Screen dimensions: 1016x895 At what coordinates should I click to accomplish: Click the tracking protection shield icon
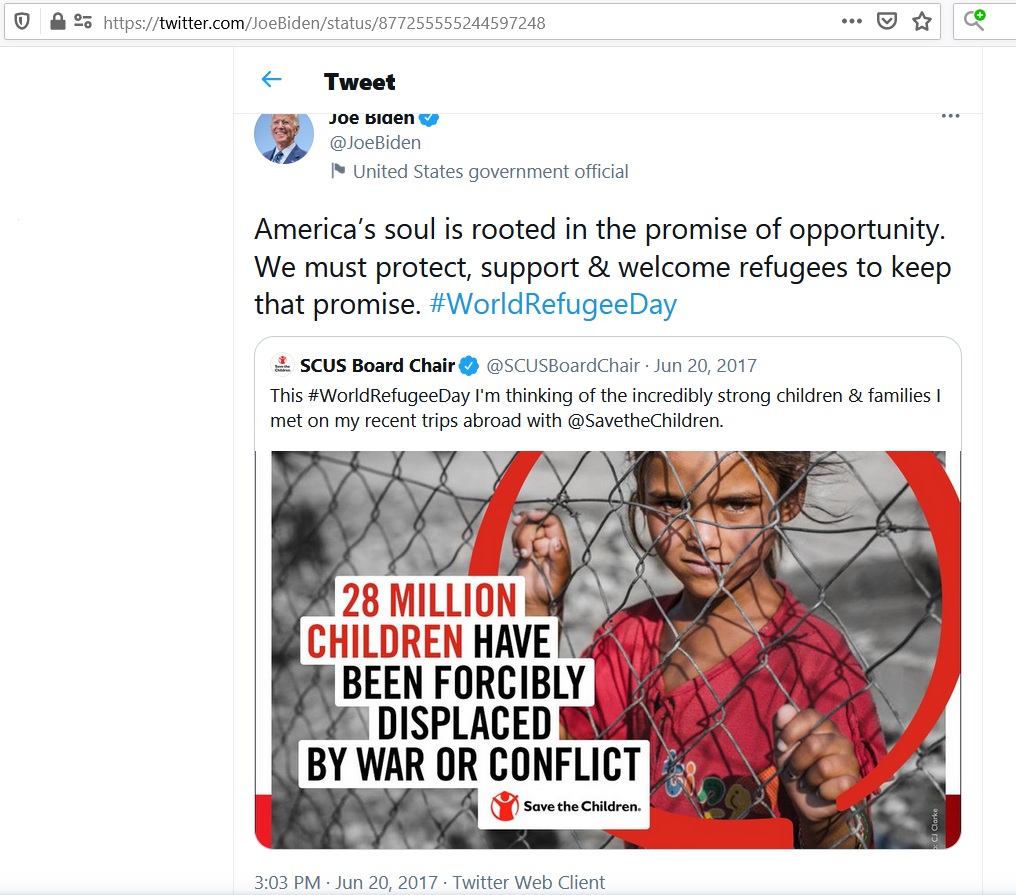[x=22, y=21]
